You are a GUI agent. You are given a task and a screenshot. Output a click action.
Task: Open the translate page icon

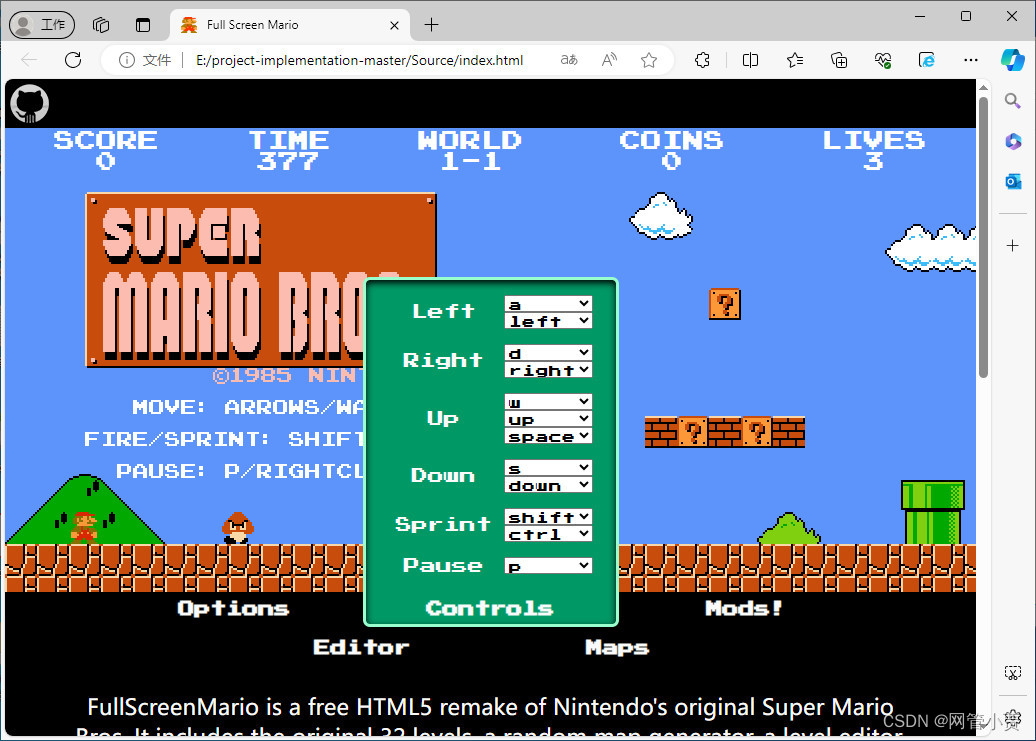[x=569, y=60]
